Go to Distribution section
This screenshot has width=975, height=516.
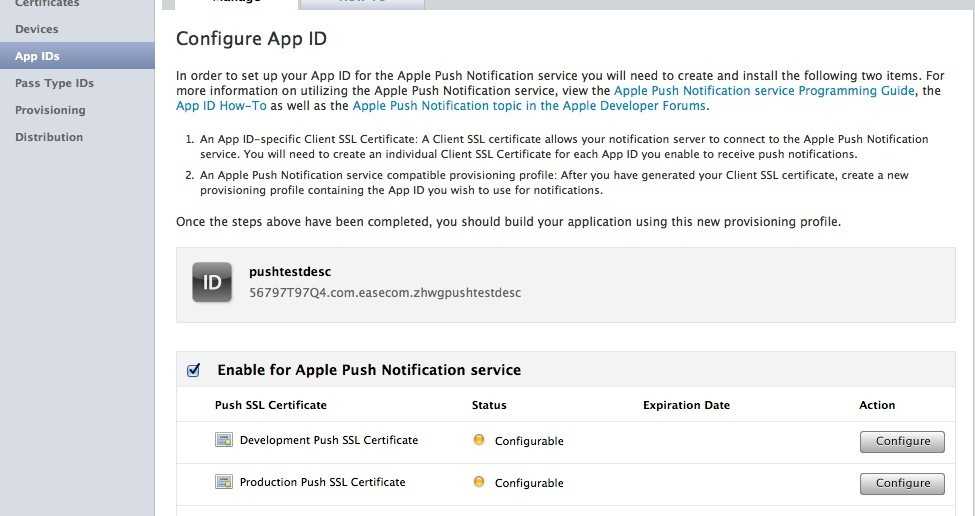pos(49,137)
